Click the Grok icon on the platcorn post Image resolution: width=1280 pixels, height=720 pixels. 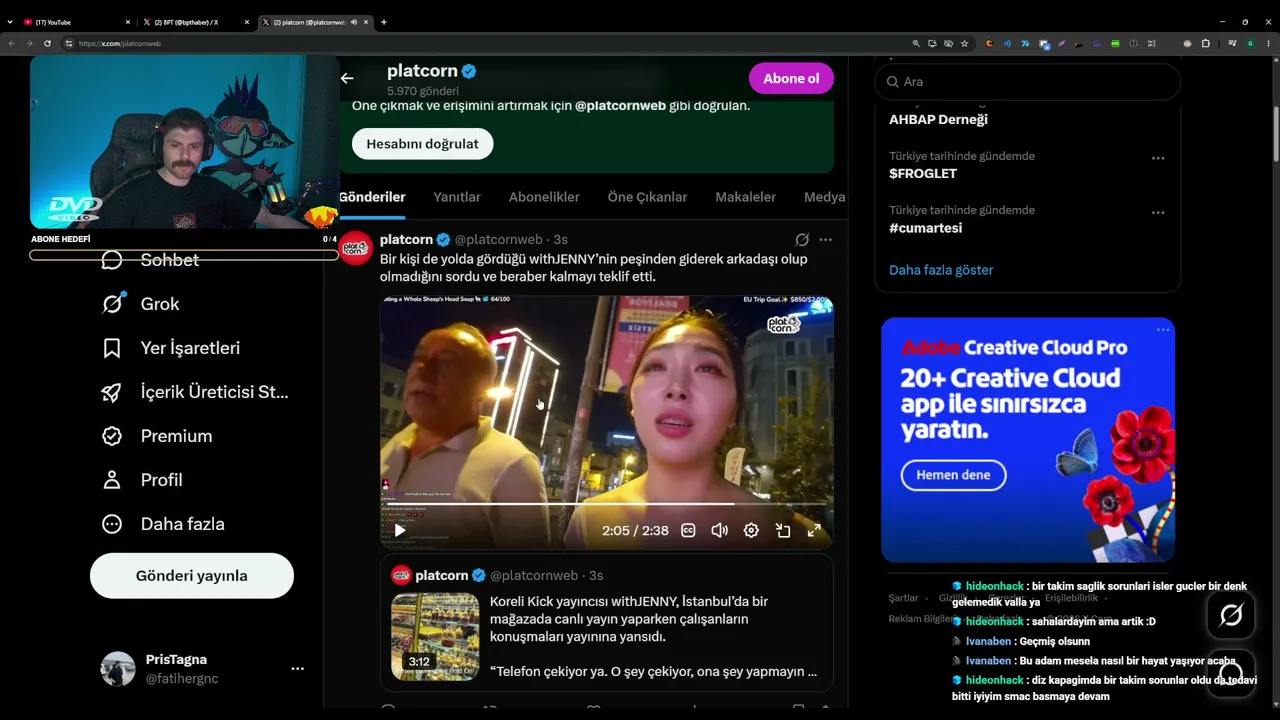point(802,240)
